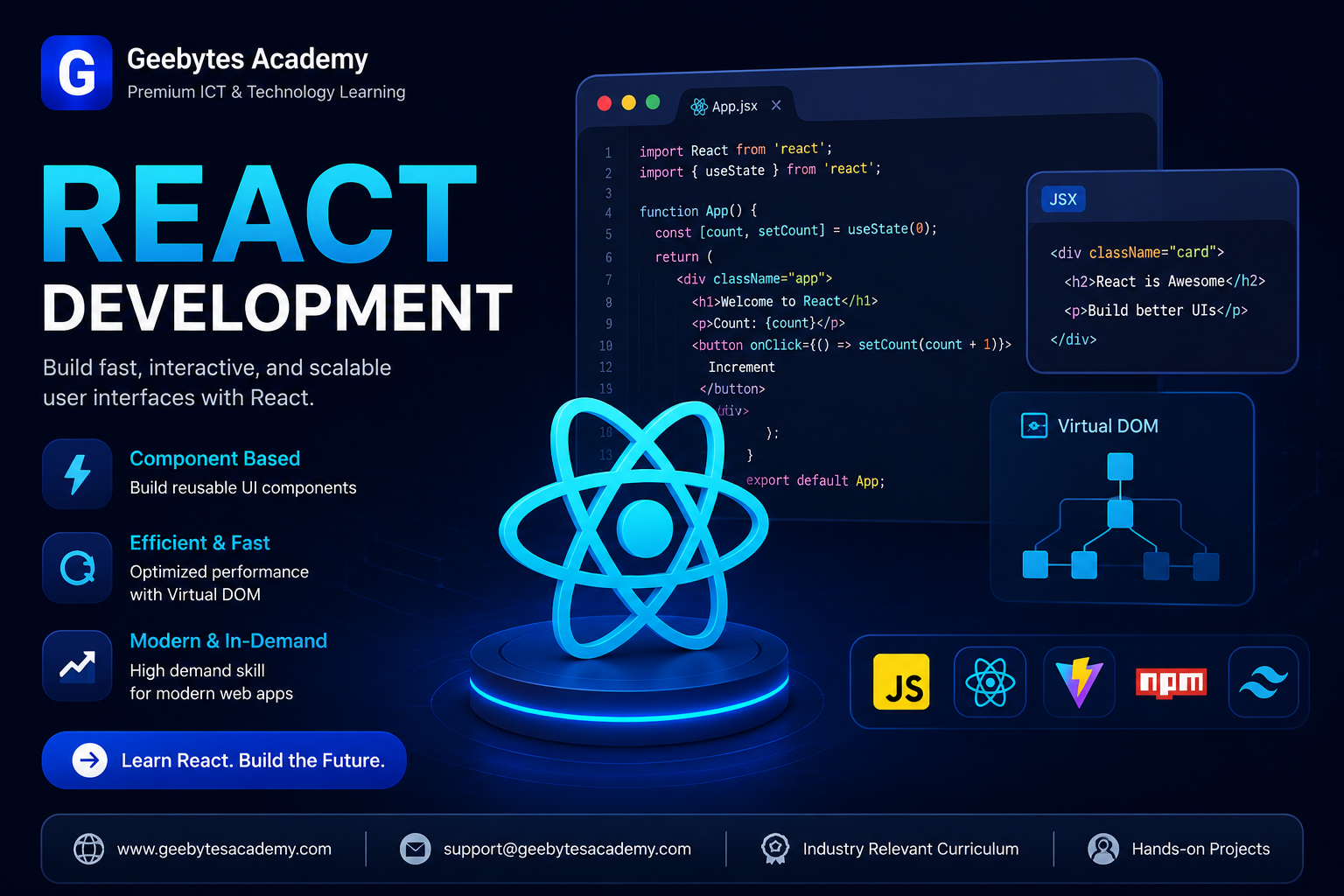Image resolution: width=1344 pixels, height=896 pixels.
Task: Click button onClick setCount code line
Action: (851, 345)
